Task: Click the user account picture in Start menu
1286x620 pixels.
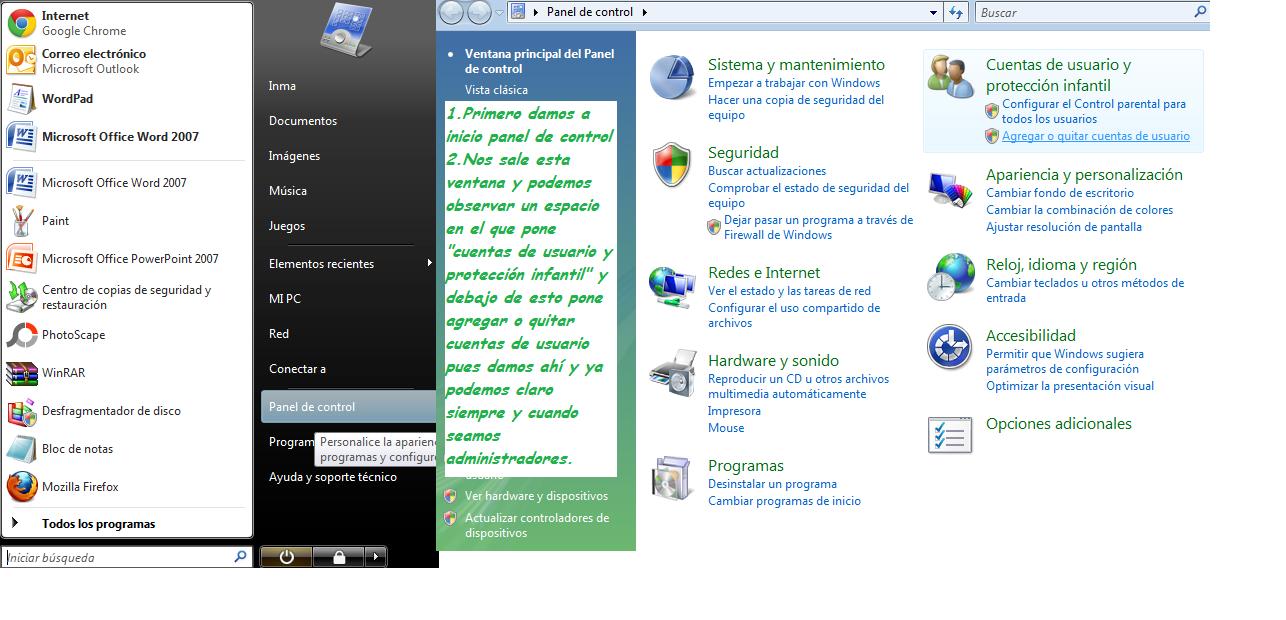Action: coord(346,30)
